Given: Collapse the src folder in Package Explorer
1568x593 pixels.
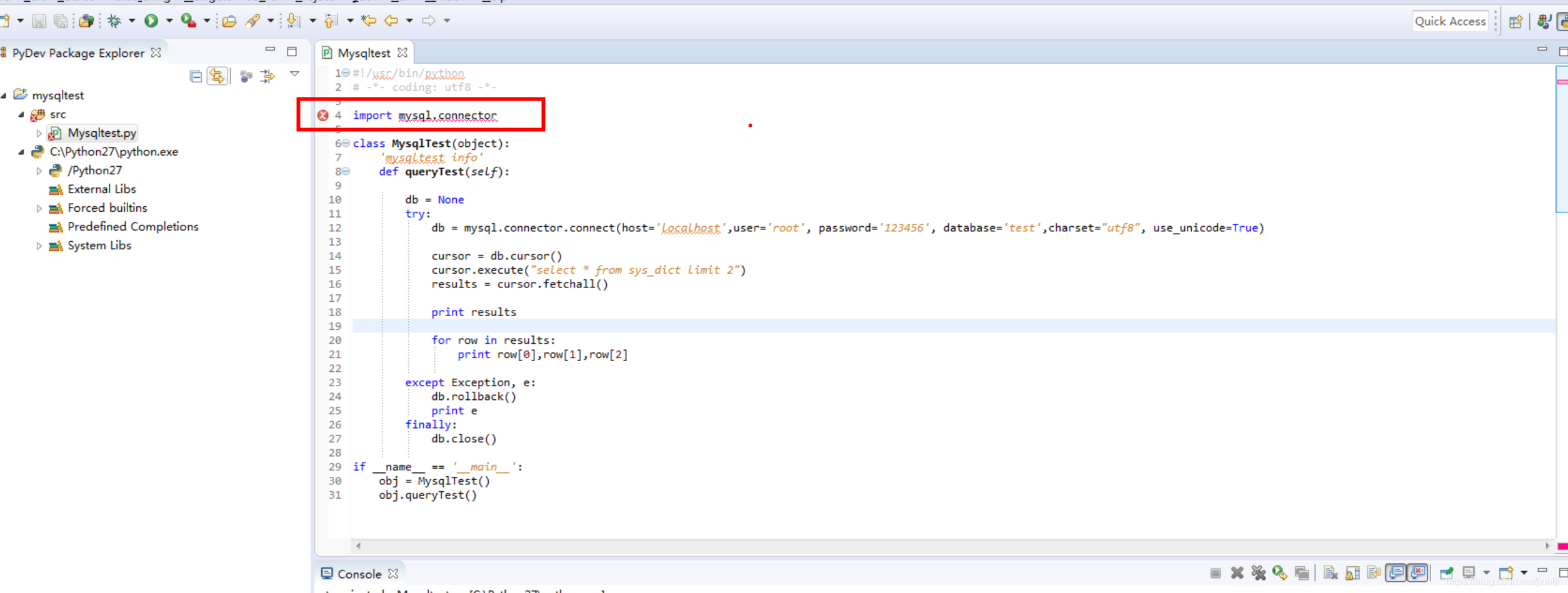Looking at the screenshot, I should (x=22, y=114).
